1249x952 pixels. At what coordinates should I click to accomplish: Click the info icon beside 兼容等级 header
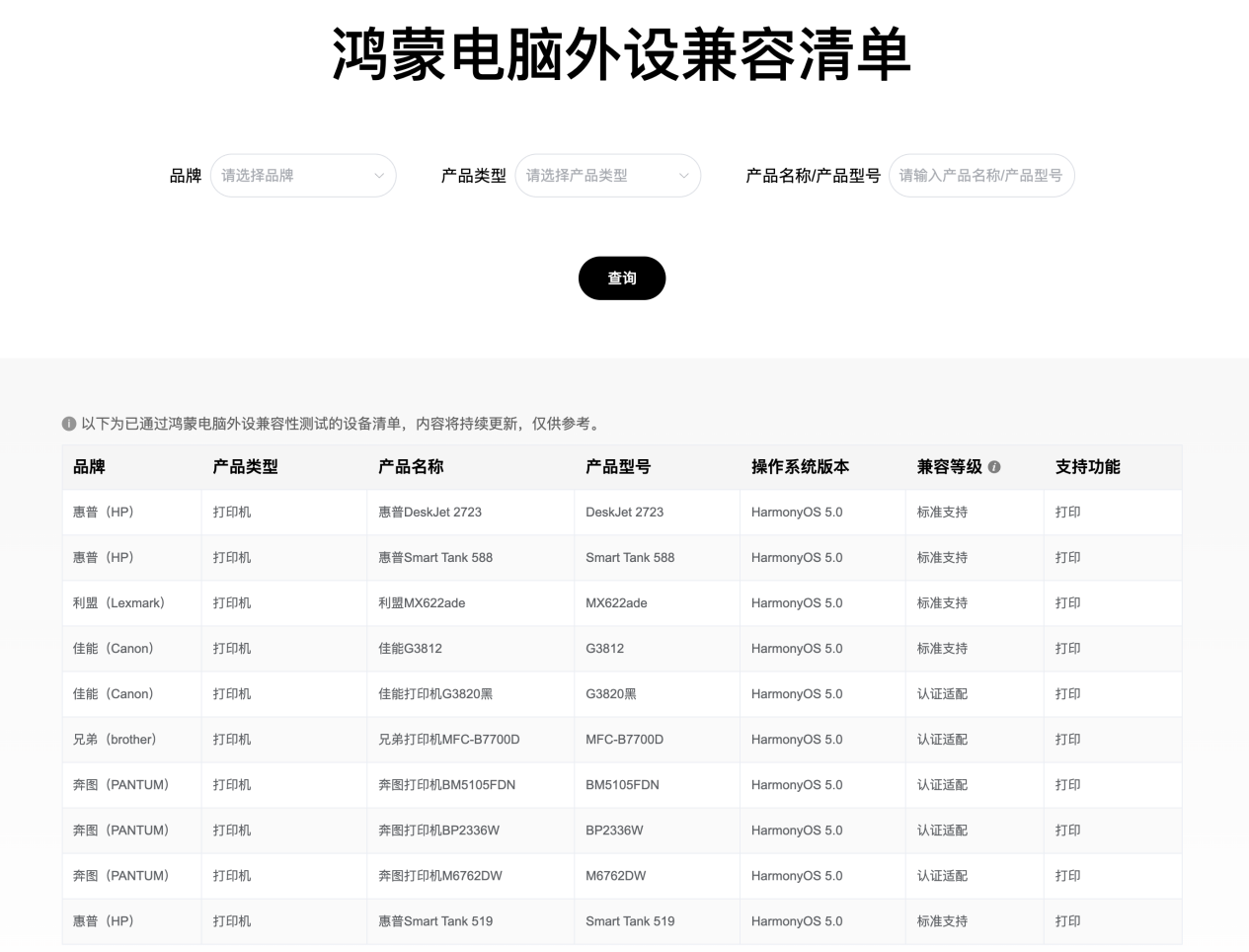(x=994, y=467)
